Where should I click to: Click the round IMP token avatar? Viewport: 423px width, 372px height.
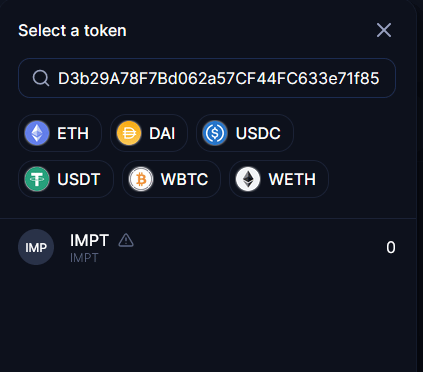(36, 247)
